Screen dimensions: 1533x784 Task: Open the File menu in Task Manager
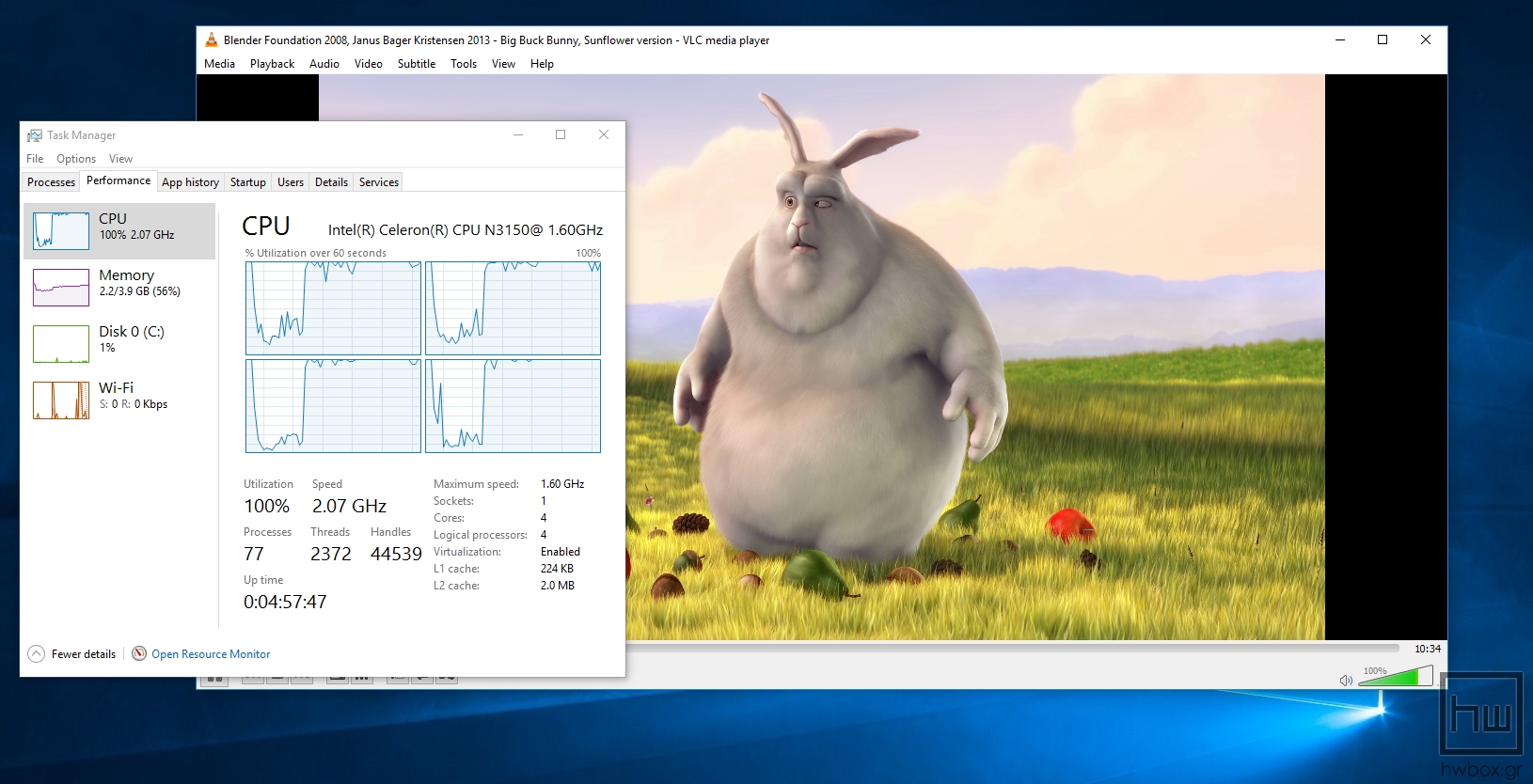tap(35, 159)
